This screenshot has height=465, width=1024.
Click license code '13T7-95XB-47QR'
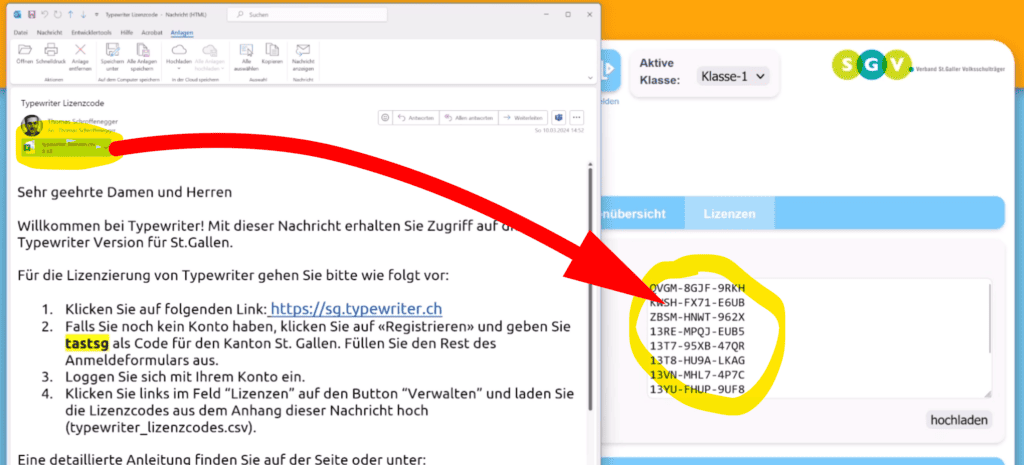pos(697,345)
